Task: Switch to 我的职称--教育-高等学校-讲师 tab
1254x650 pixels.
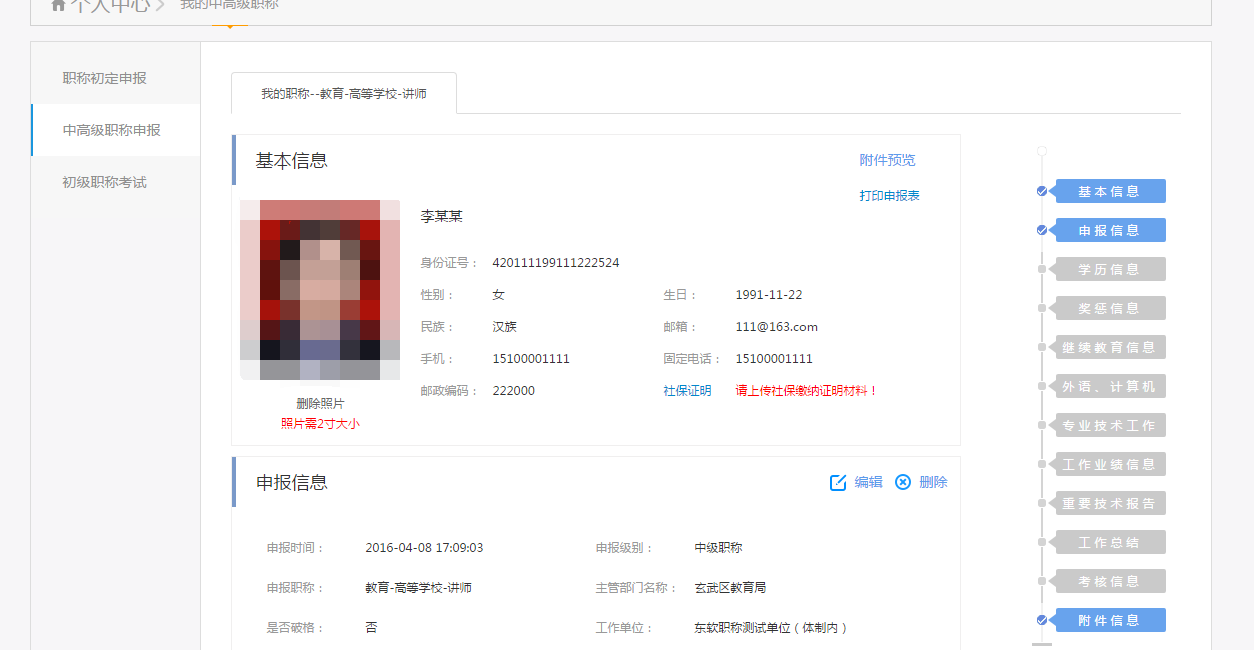Action: (x=344, y=93)
